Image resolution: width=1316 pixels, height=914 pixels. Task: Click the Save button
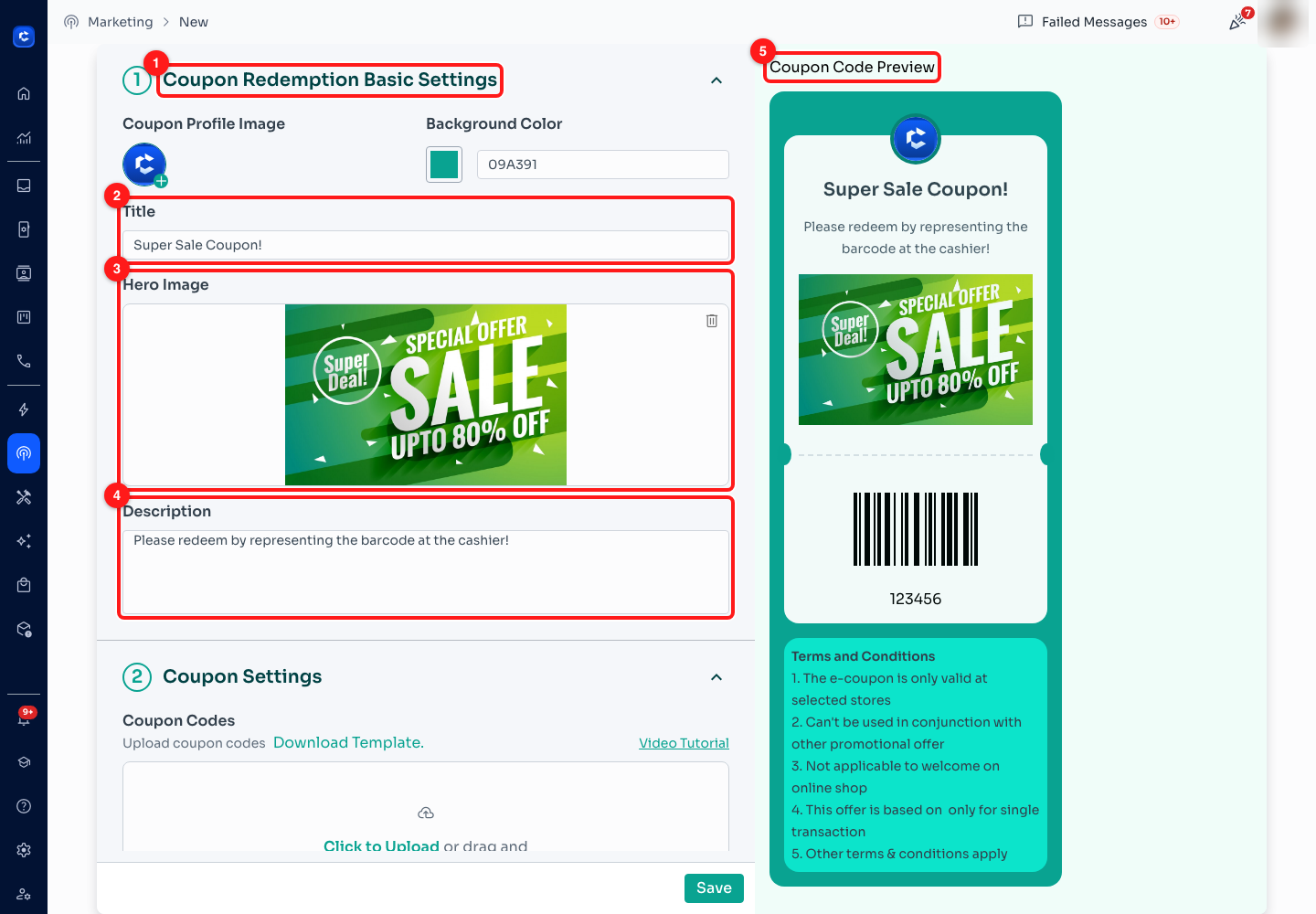(714, 888)
